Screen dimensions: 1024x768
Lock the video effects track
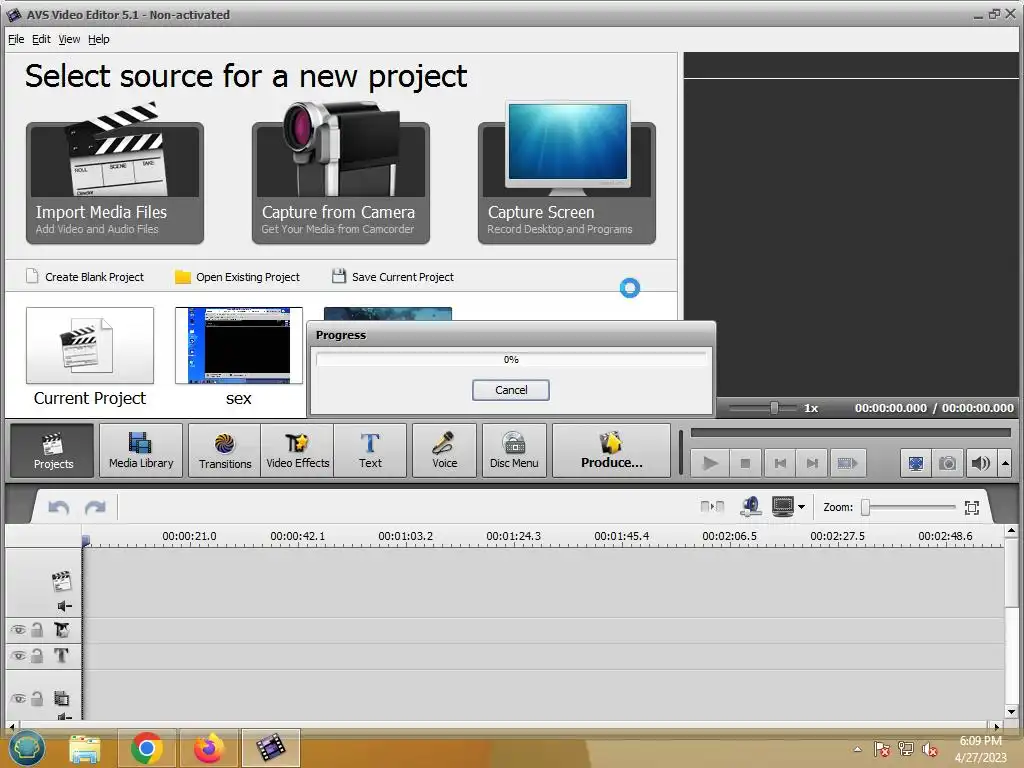click(37, 630)
